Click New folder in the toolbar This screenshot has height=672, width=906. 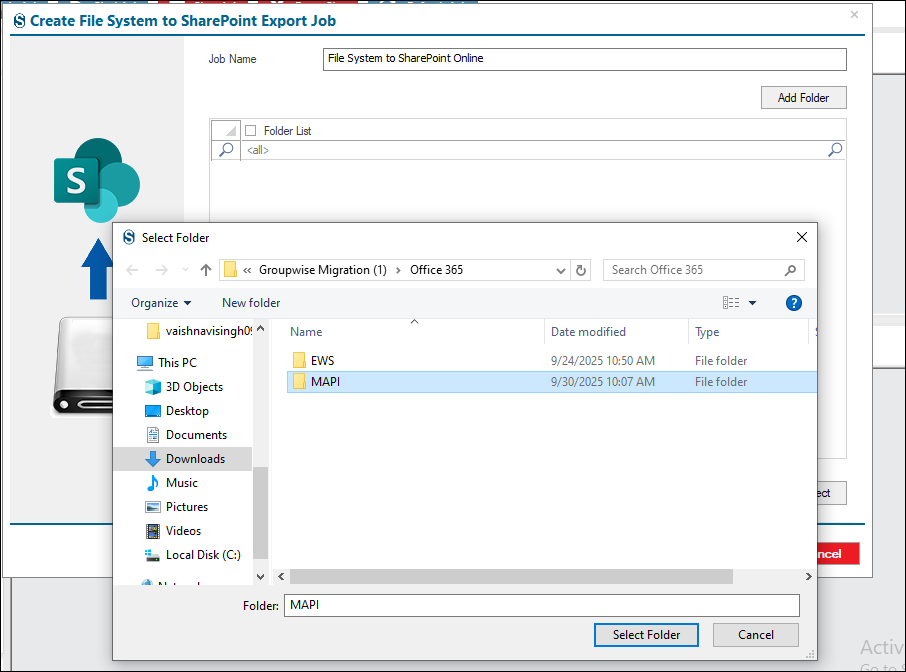coord(251,303)
